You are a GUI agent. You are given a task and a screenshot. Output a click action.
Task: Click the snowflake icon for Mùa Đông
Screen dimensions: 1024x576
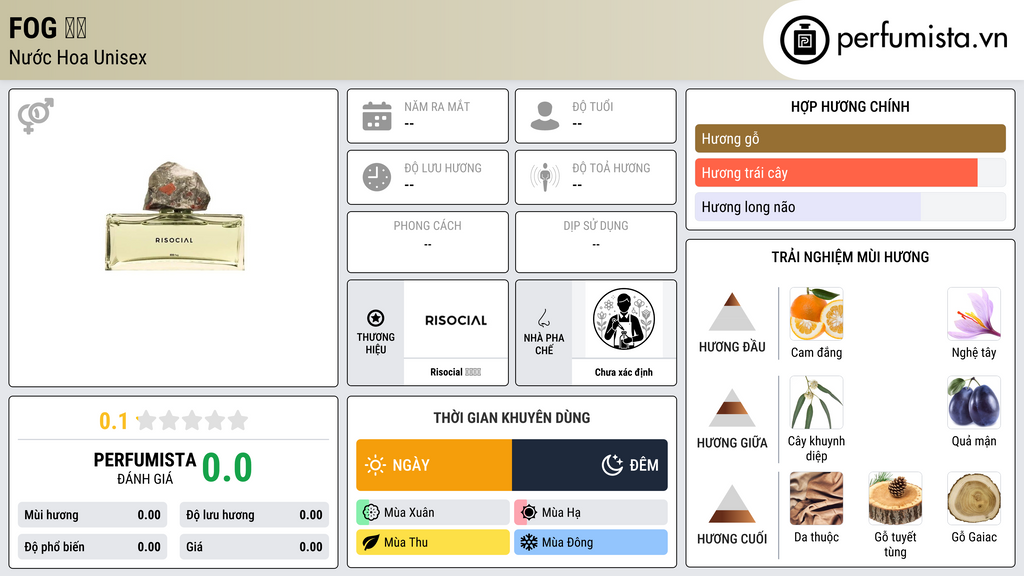529,542
